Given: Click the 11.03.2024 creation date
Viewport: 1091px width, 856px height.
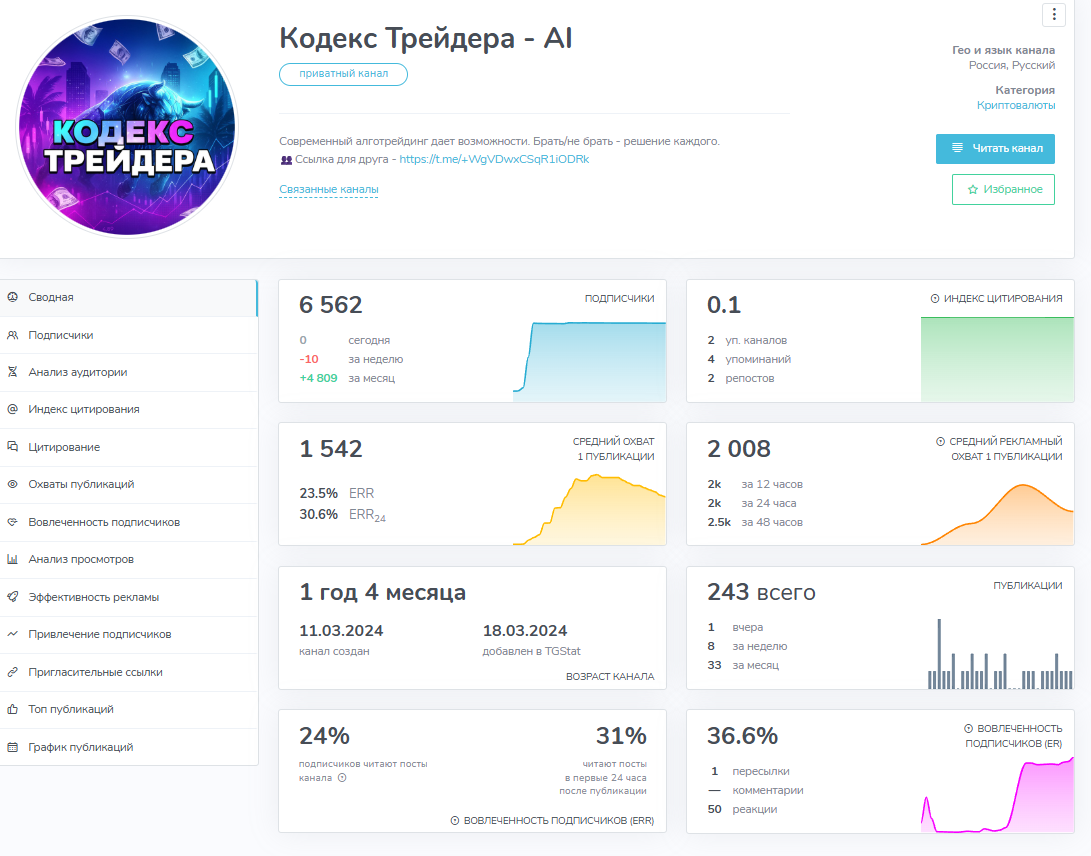Looking at the screenshot, I should (341, 631).
